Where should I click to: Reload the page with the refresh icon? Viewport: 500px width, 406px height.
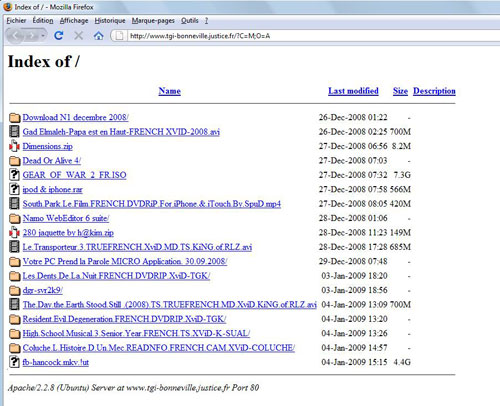point(59,35)
